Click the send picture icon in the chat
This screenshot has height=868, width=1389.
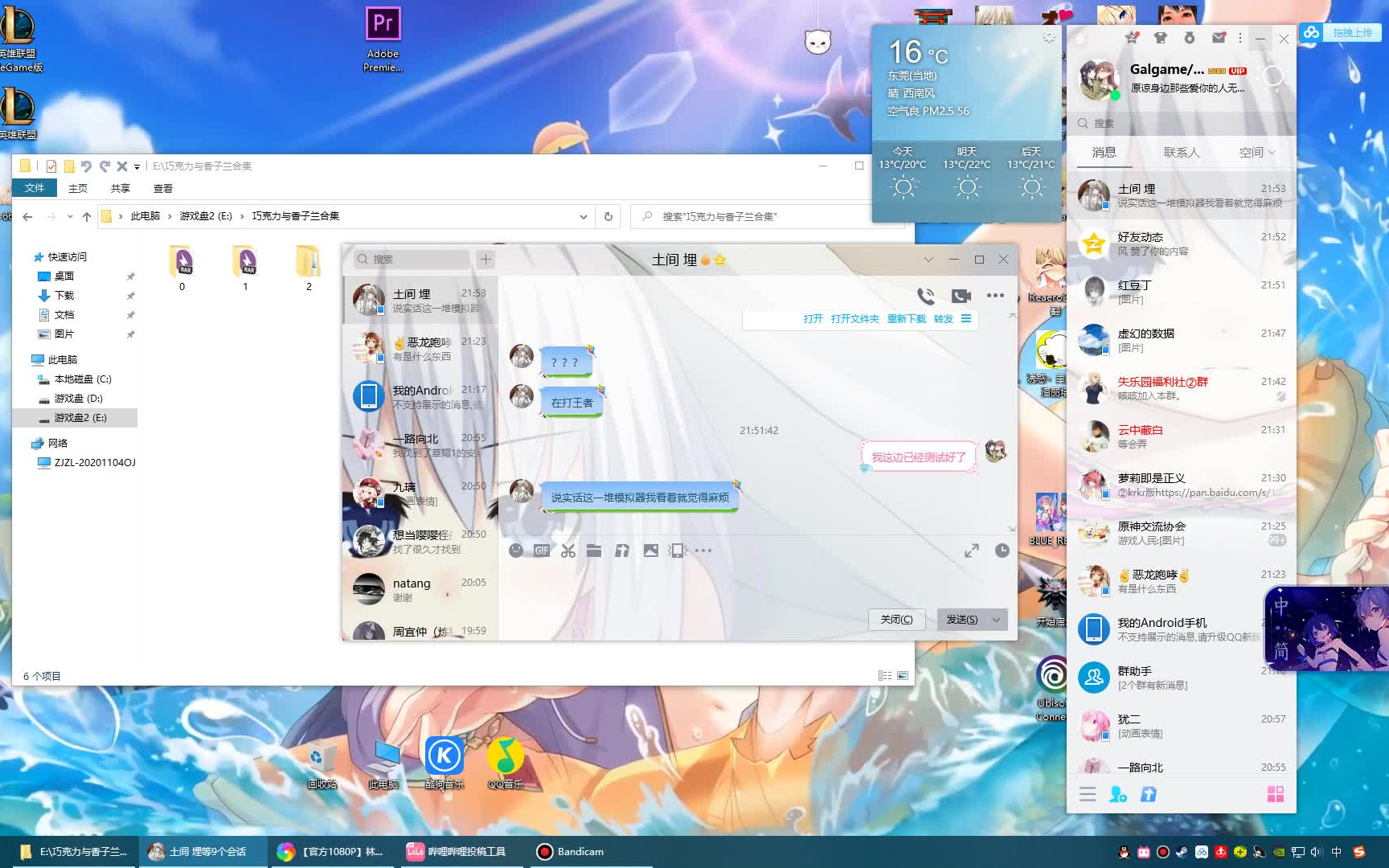tap(651, 551)
